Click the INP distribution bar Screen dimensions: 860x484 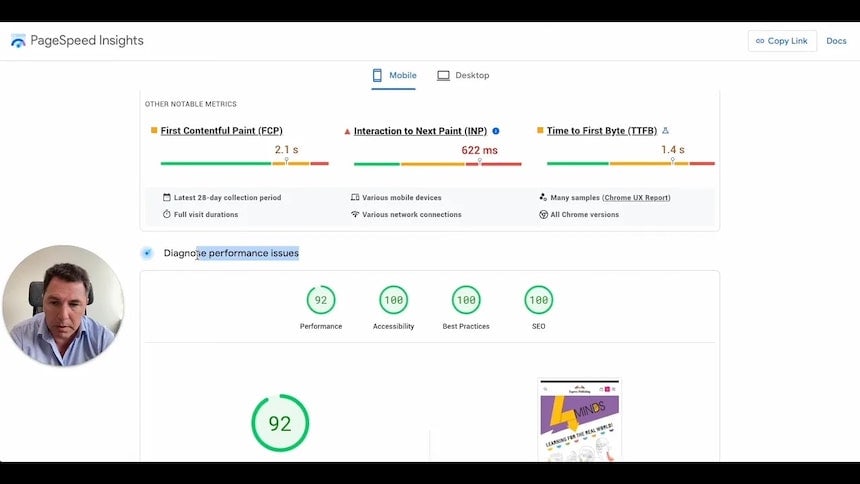(x=438, y=164)
